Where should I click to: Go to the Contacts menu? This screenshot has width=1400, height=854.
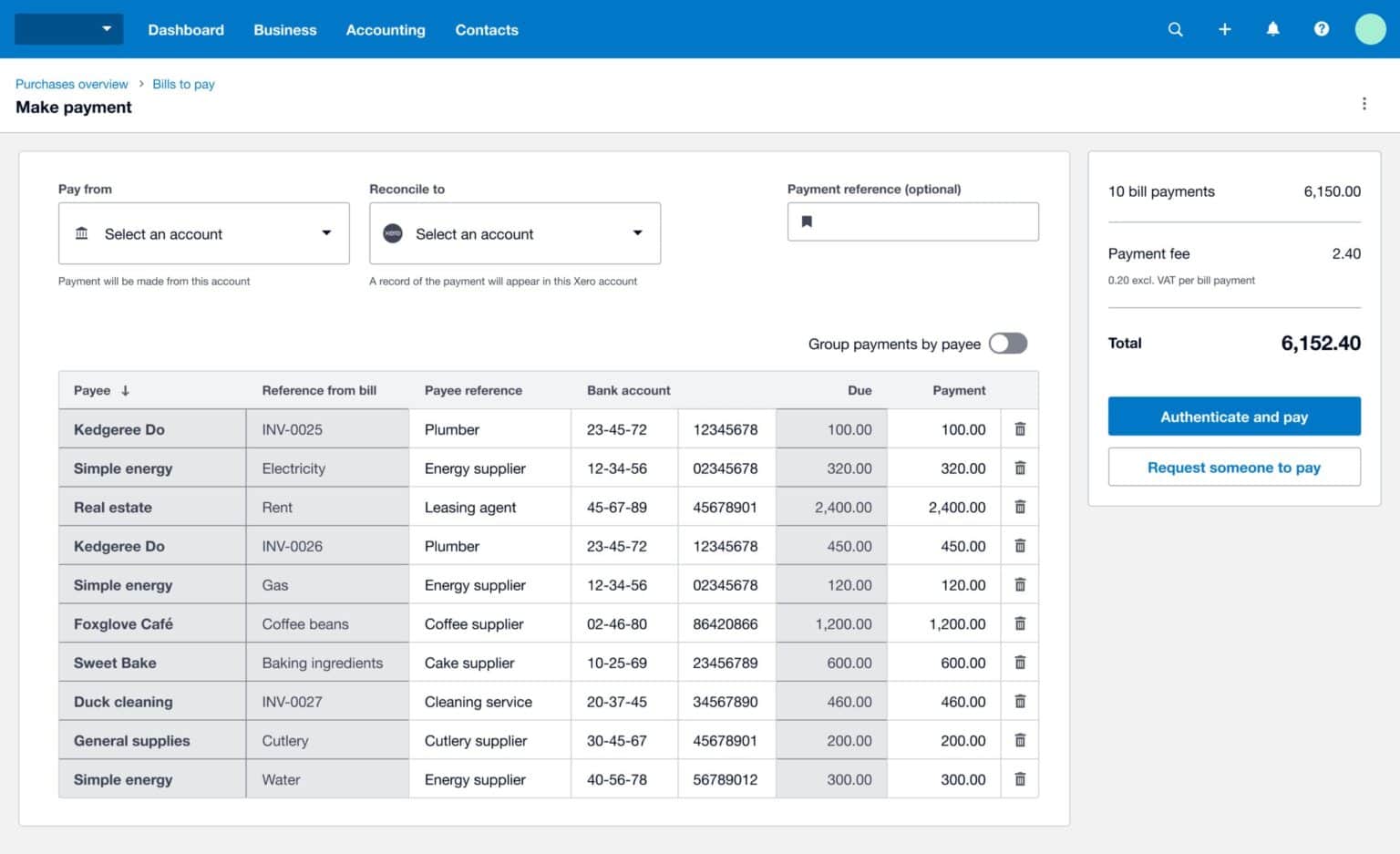point(487,30)
